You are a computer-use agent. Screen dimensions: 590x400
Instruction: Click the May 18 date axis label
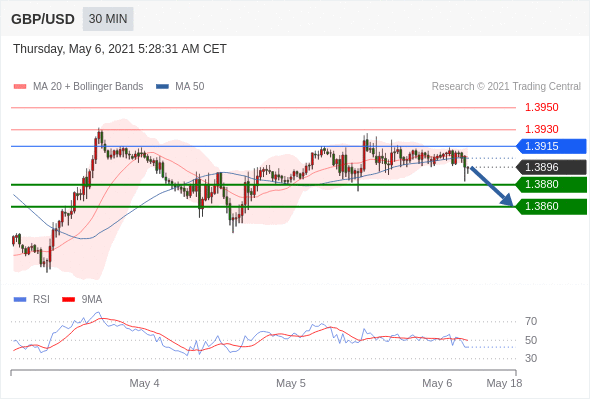tap(504, 383)
